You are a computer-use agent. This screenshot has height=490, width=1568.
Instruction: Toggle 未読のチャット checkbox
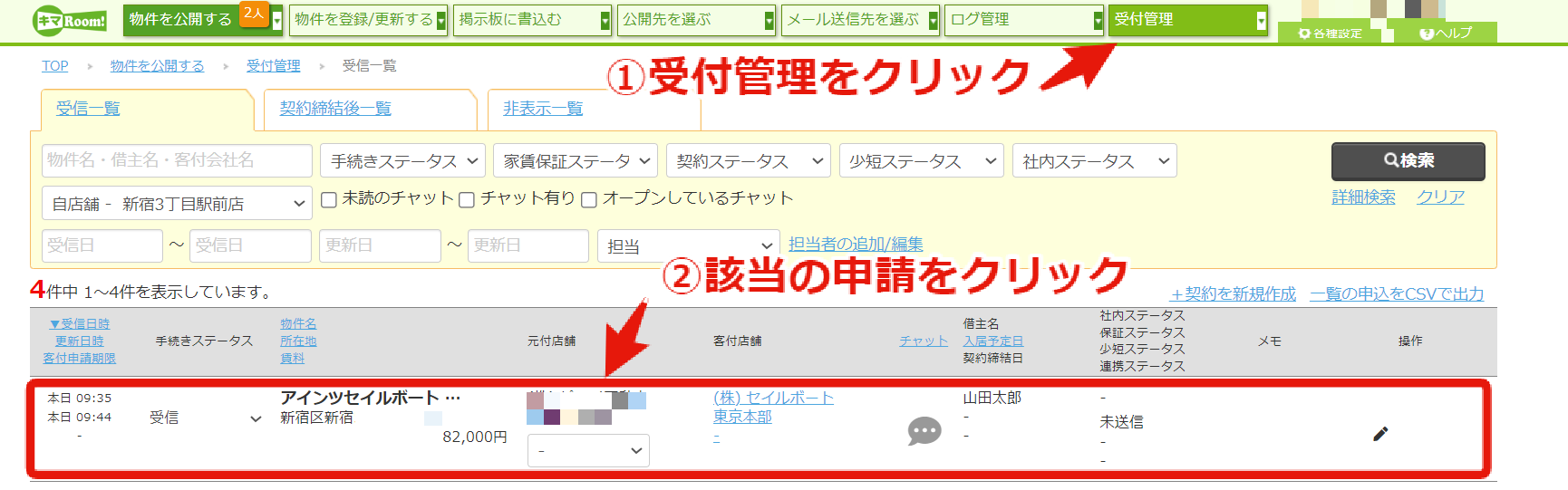tap(329, 199)
